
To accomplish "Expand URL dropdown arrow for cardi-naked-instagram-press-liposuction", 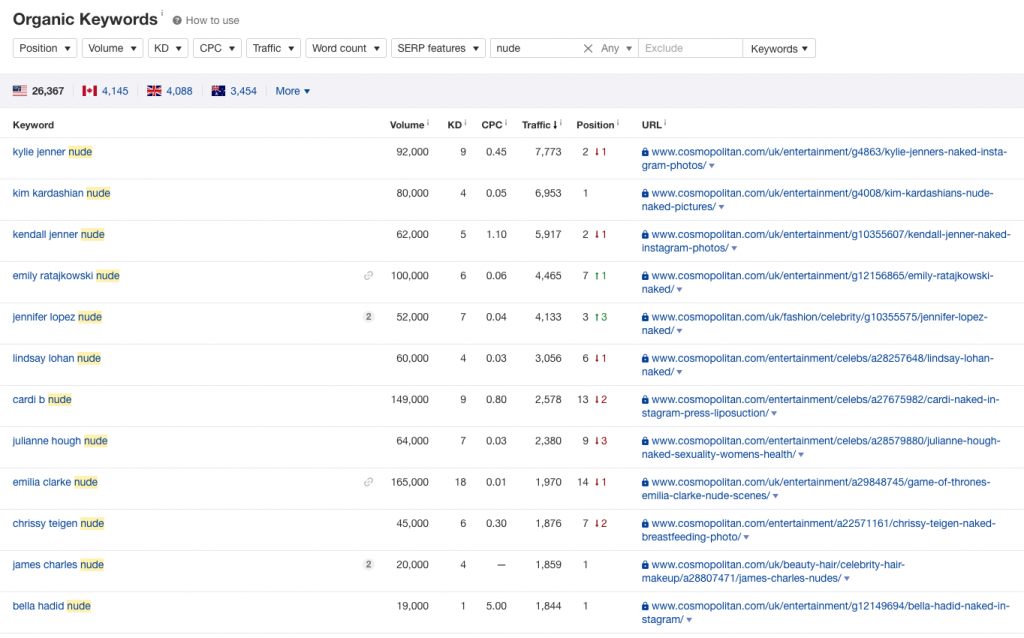I will pos(774,413).
